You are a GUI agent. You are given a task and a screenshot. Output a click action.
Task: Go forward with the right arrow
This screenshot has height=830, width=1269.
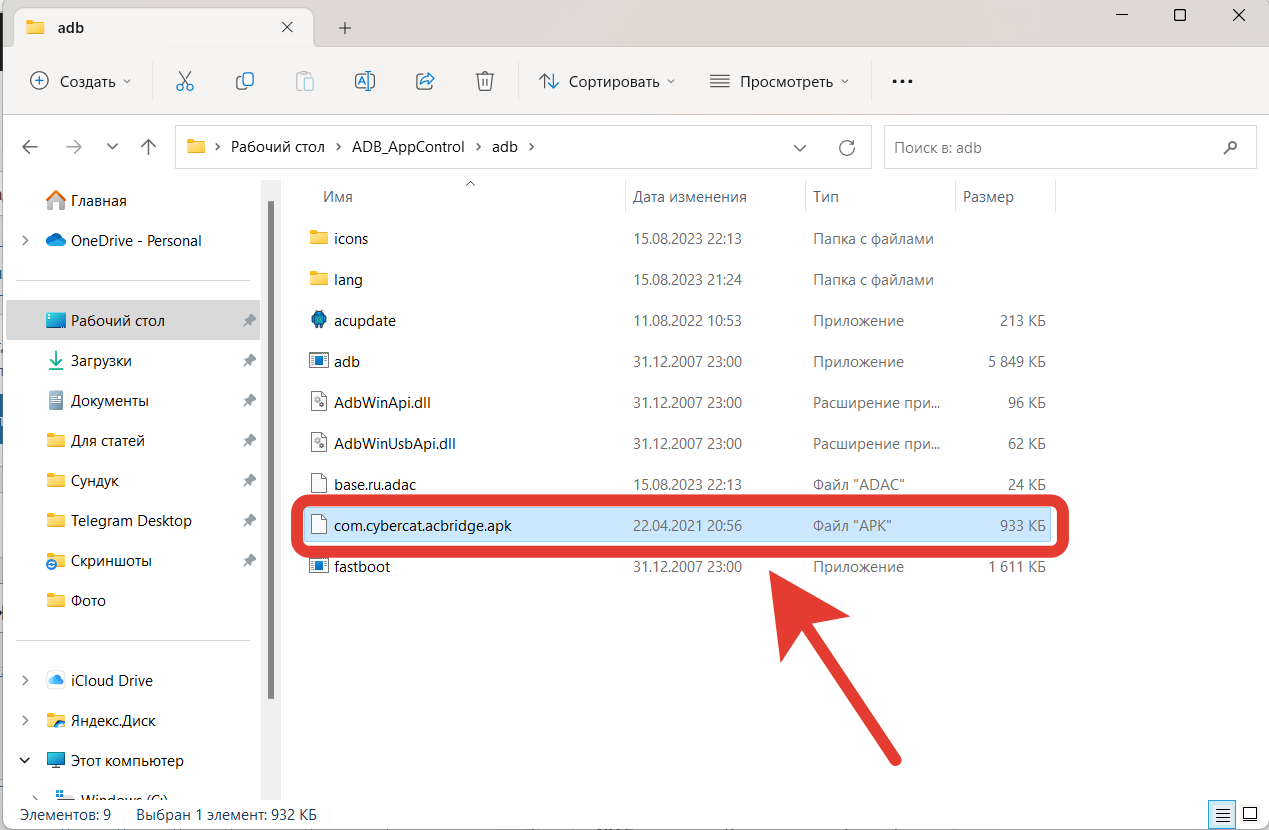coord(73,147)
